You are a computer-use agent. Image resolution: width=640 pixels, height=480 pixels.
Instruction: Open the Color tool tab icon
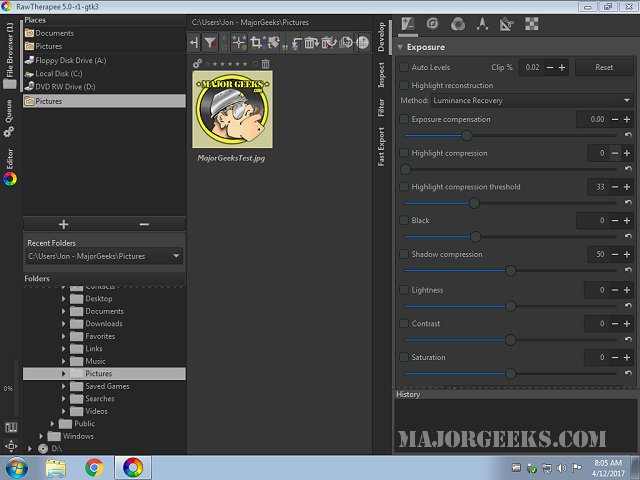(x=458, y=24)
